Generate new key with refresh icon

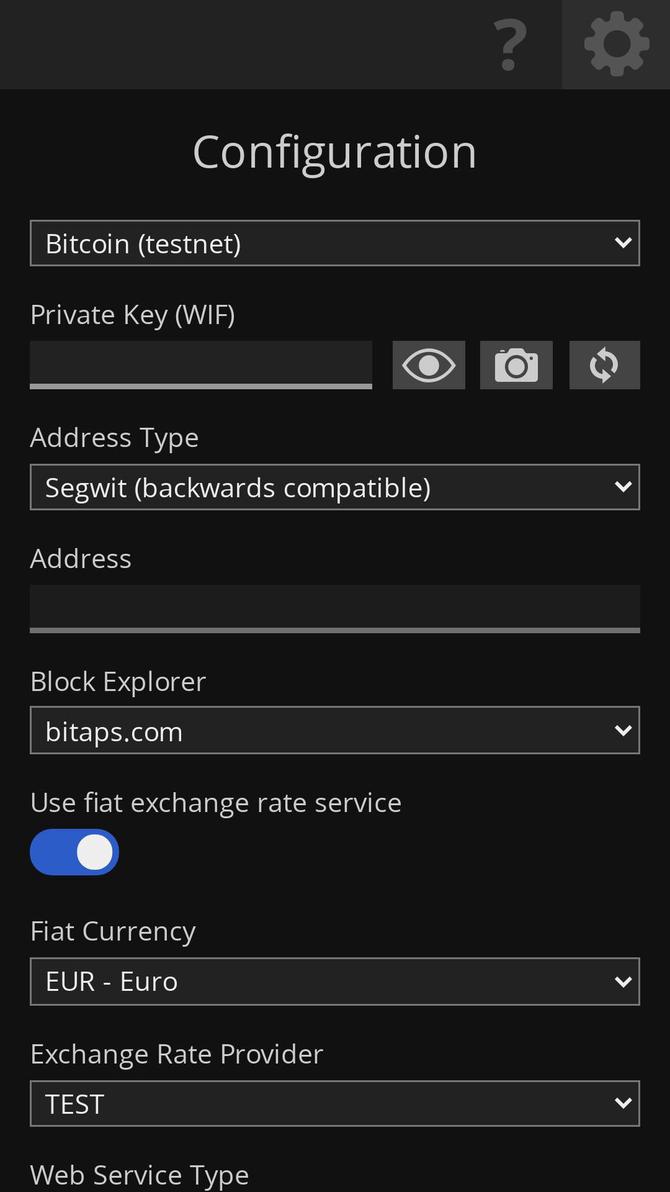tap(604, 365)
